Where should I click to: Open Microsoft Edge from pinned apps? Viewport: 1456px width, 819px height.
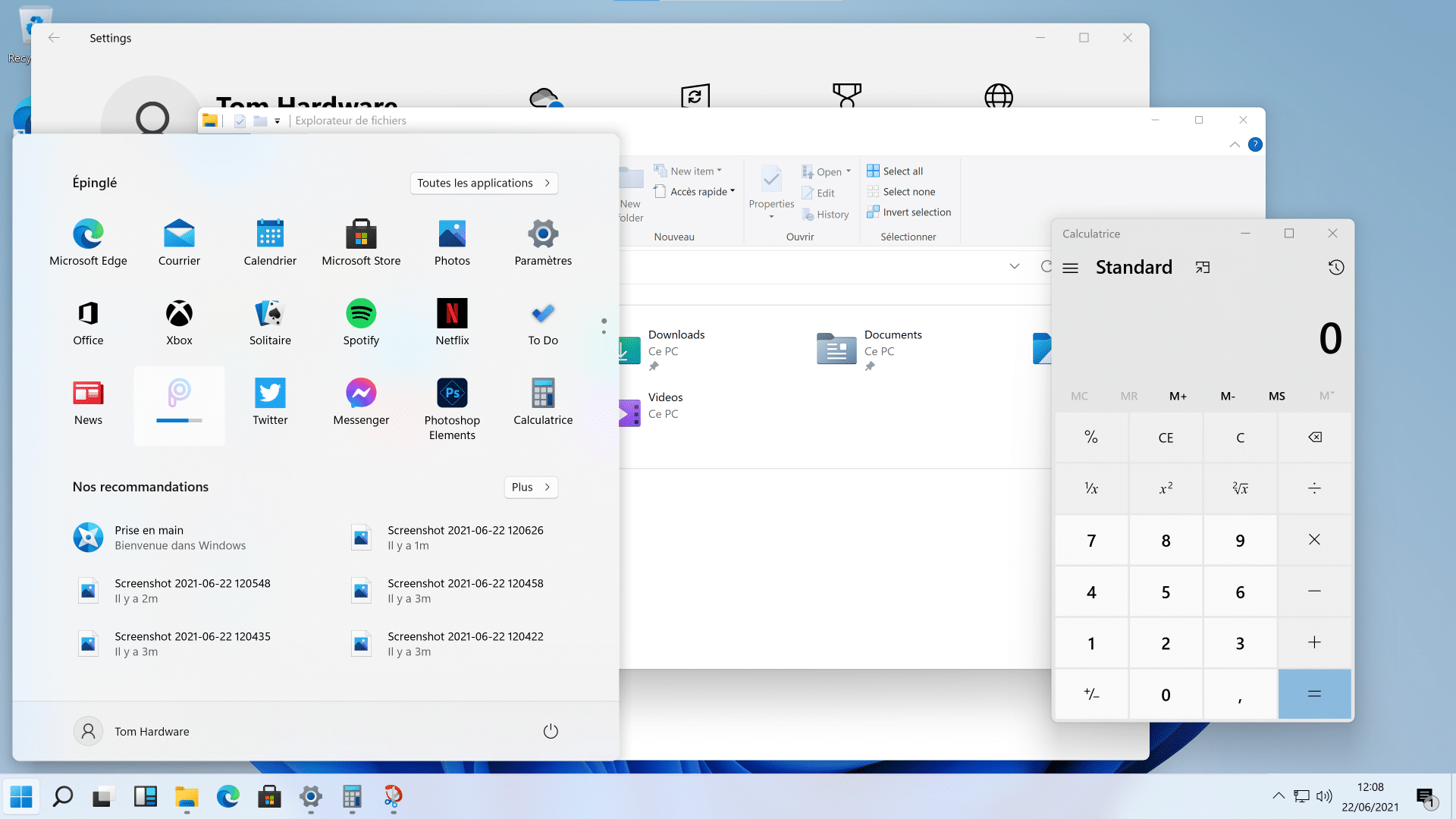pyautogui.click(x=88, y=243)
